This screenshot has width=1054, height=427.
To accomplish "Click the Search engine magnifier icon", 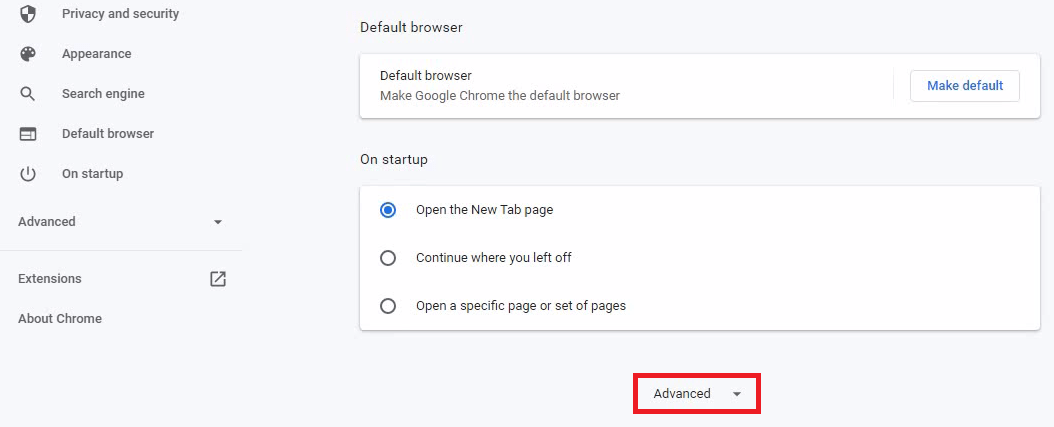I will tap(28, 94).
